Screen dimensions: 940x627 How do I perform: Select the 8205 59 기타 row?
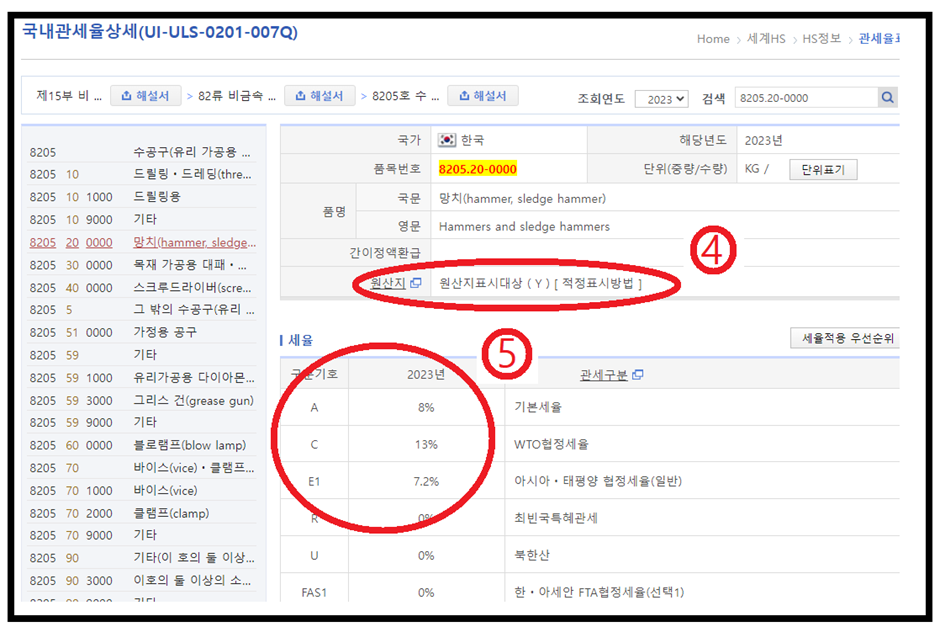point(142,355)
